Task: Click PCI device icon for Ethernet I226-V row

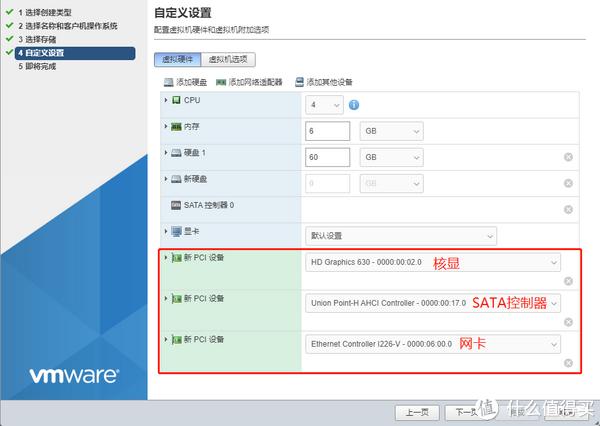Action: point(177,340)
